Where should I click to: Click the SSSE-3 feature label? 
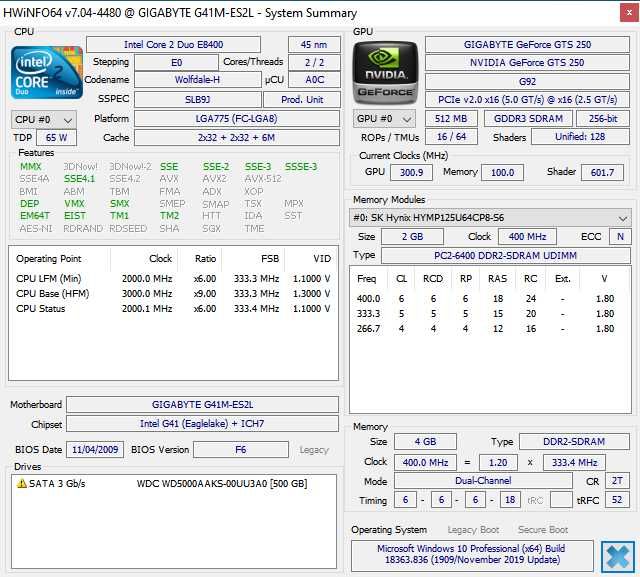(301, 166)
